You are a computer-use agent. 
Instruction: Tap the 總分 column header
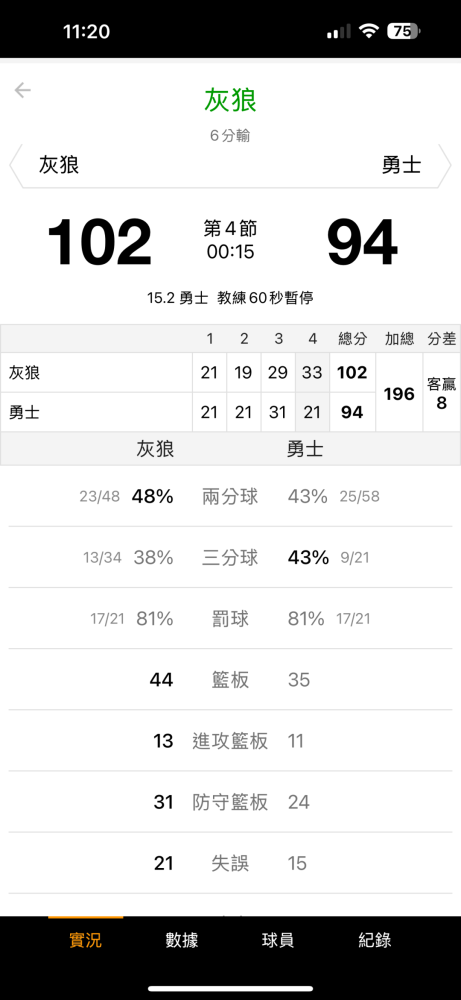point(352,339)
